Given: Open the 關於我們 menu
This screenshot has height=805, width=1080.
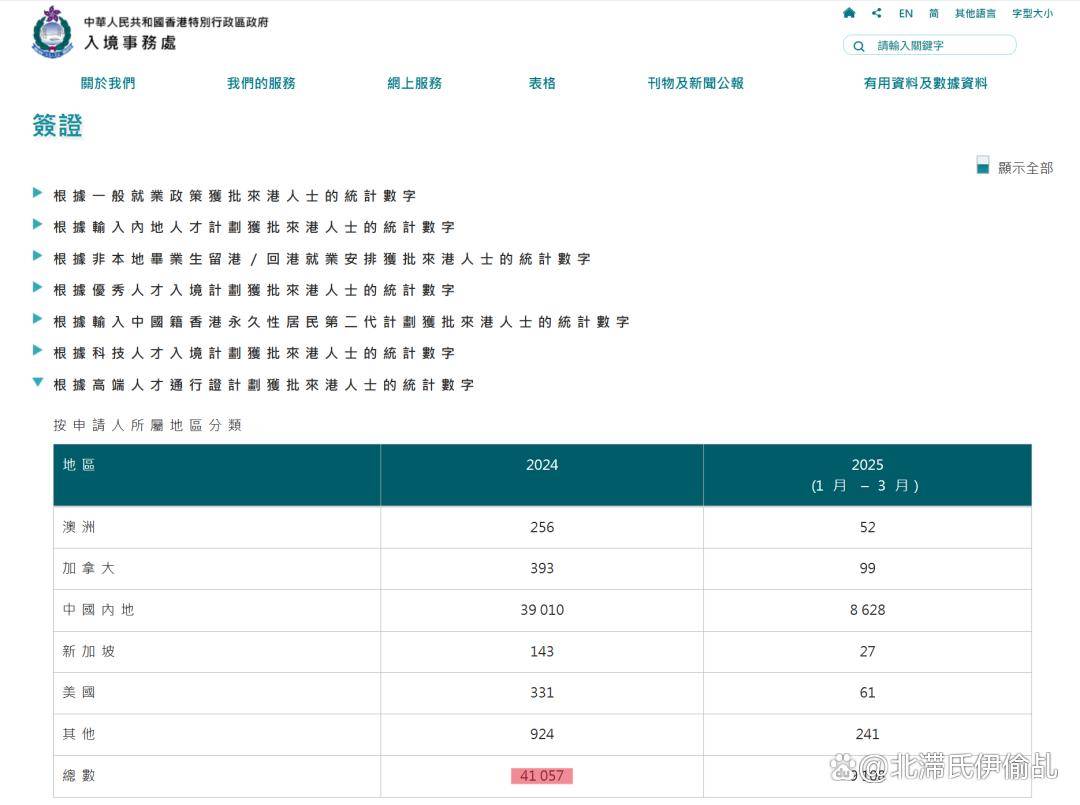Looking at the screenshot, I should pyautogui.click(x=108, y=84).
